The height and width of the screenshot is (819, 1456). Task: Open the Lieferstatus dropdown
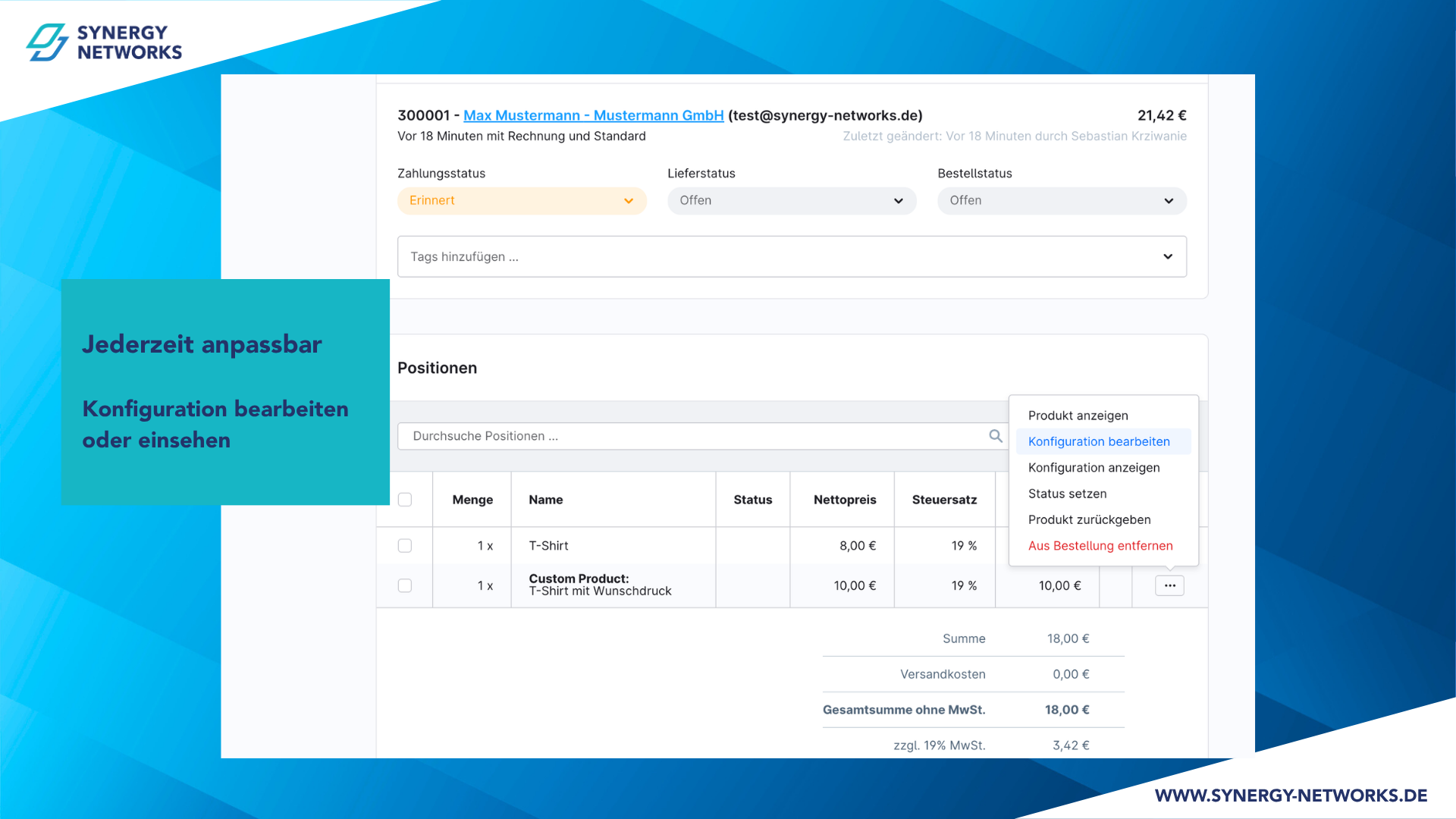click(x=792, y=201)
